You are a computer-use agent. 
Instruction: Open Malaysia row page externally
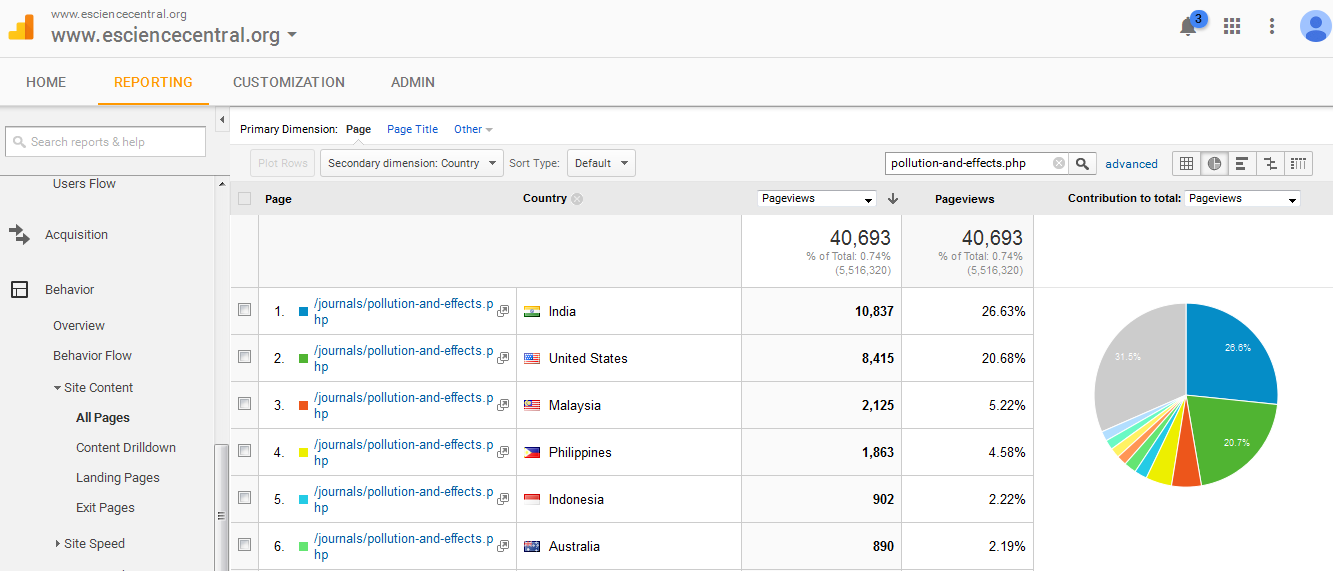[x=503, y=405]
